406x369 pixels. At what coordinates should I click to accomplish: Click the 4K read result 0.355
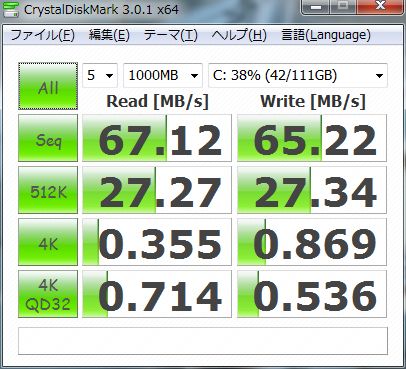coord(157,242)
